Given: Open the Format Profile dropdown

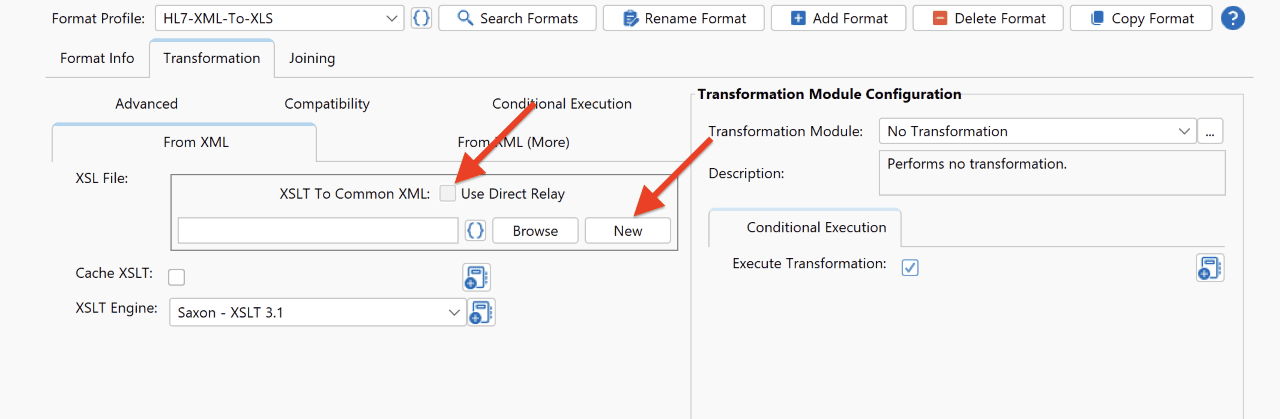Looking at the screenshot, I should click(x=279, y=18).
